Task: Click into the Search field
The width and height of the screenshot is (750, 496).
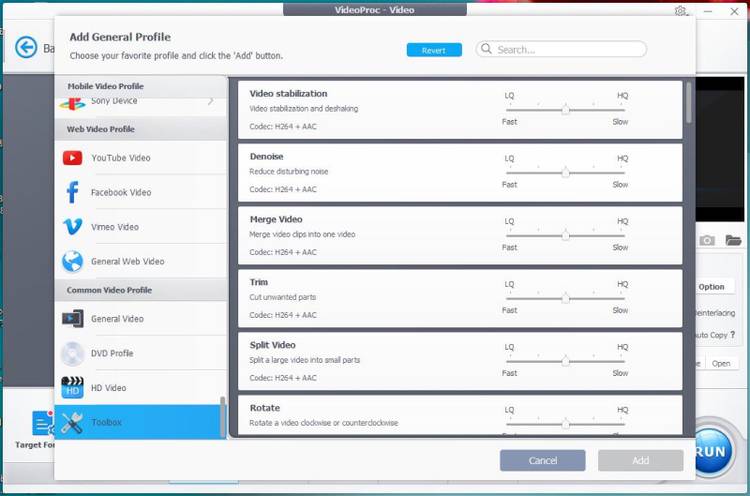Action: [561, 49]
